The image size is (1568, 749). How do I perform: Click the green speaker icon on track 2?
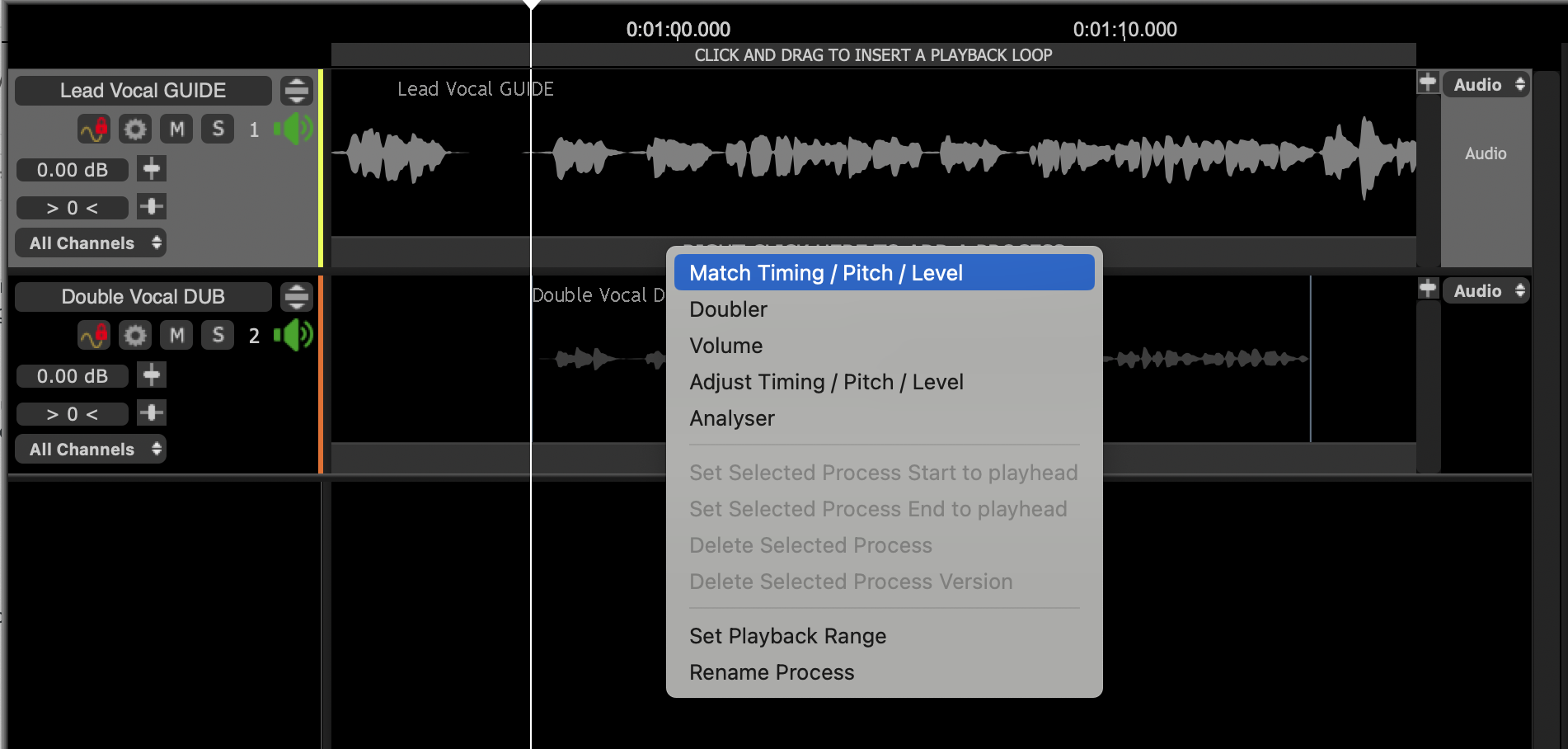(294, 336)
